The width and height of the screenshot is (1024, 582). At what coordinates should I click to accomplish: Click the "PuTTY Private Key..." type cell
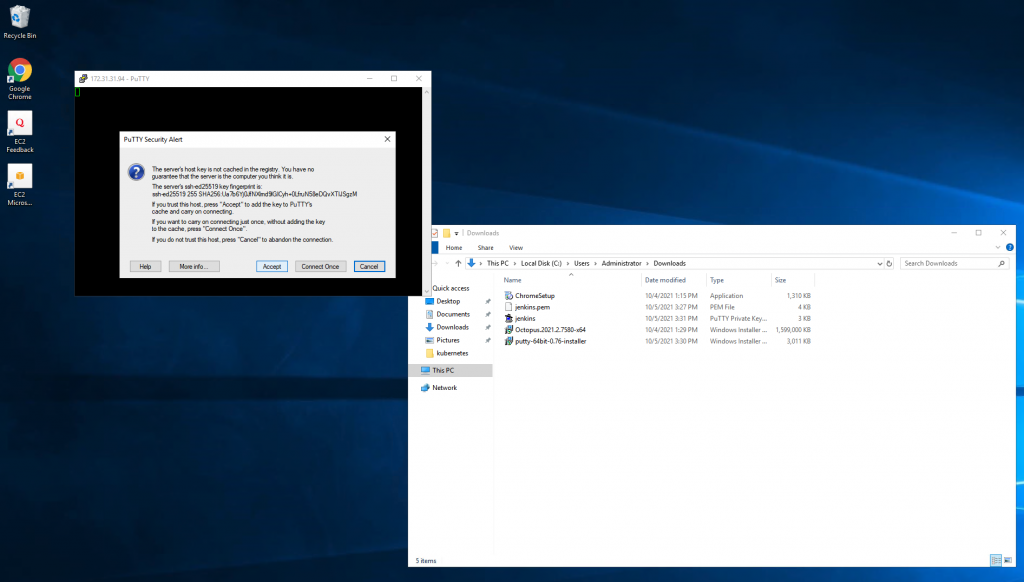click(739, 319)
